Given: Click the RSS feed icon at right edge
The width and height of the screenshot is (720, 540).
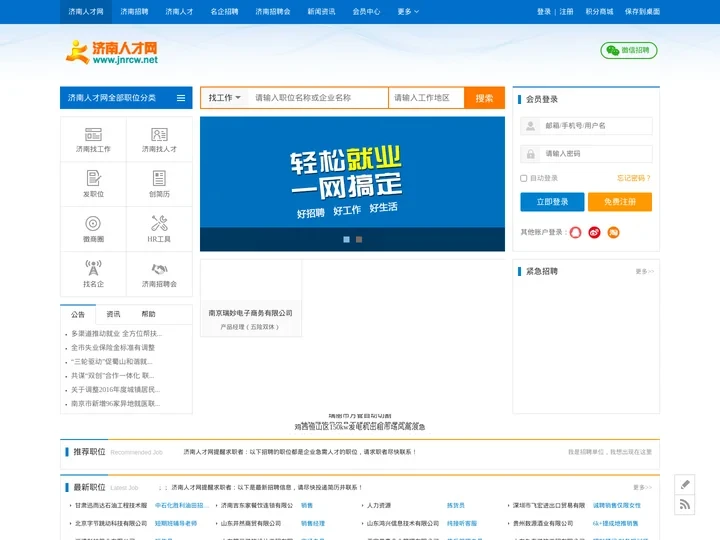Looking at the screenshot, I should (685, 505).
